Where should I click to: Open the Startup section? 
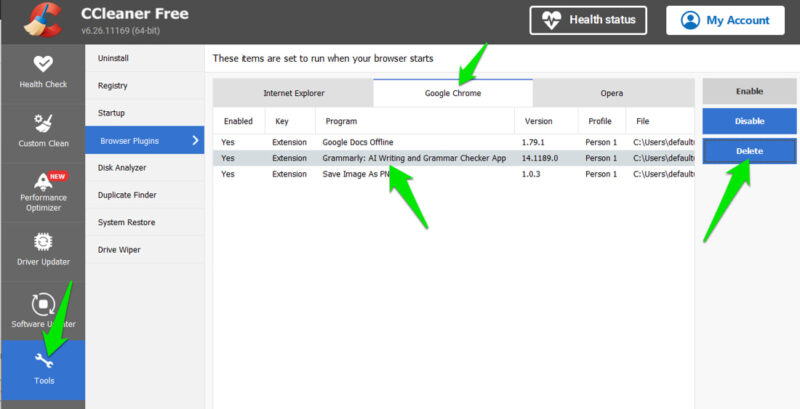(x=145, y=113)
